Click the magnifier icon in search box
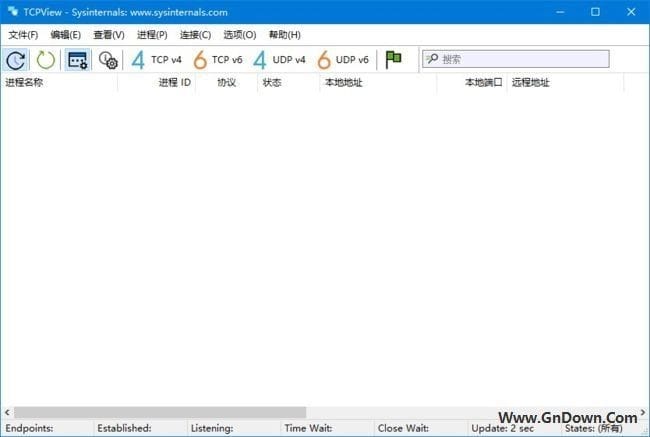Viewport: 650px width, 437px height. (432, 59)
